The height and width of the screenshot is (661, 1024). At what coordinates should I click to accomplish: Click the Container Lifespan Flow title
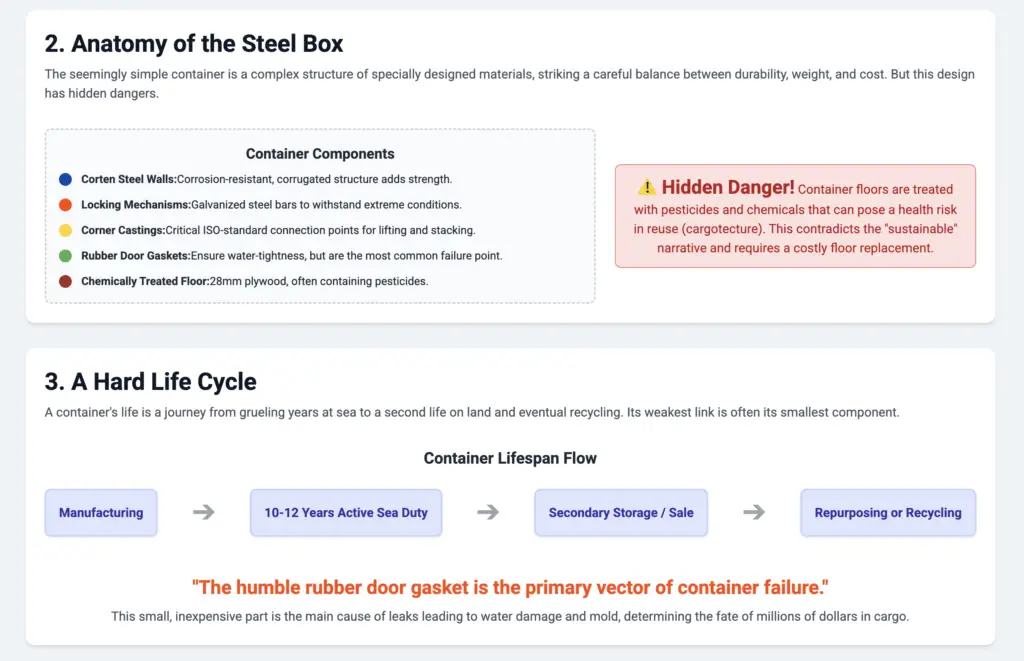coord(510,459)
